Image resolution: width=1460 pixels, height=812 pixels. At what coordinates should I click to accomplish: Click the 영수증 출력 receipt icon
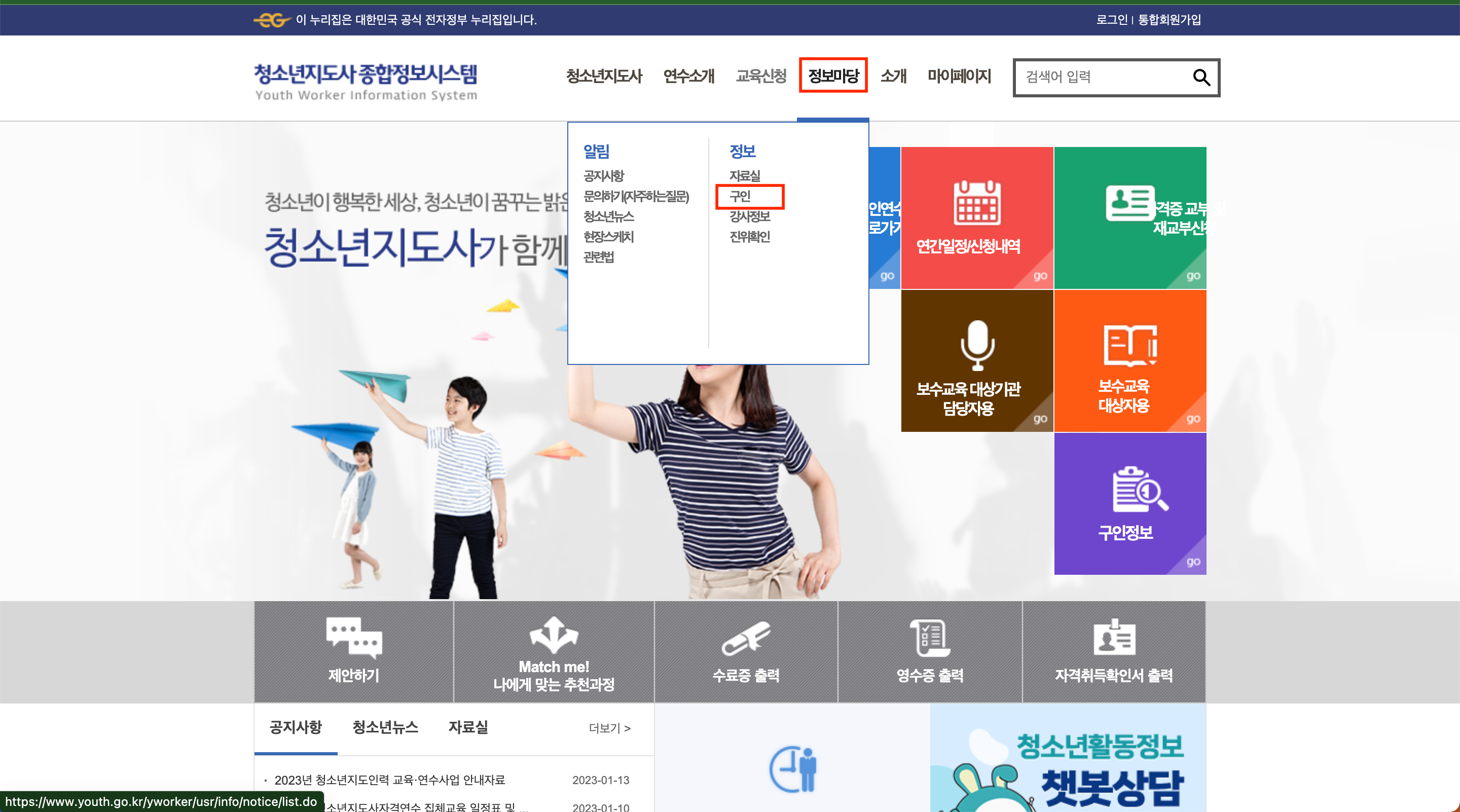pos(930,637)
